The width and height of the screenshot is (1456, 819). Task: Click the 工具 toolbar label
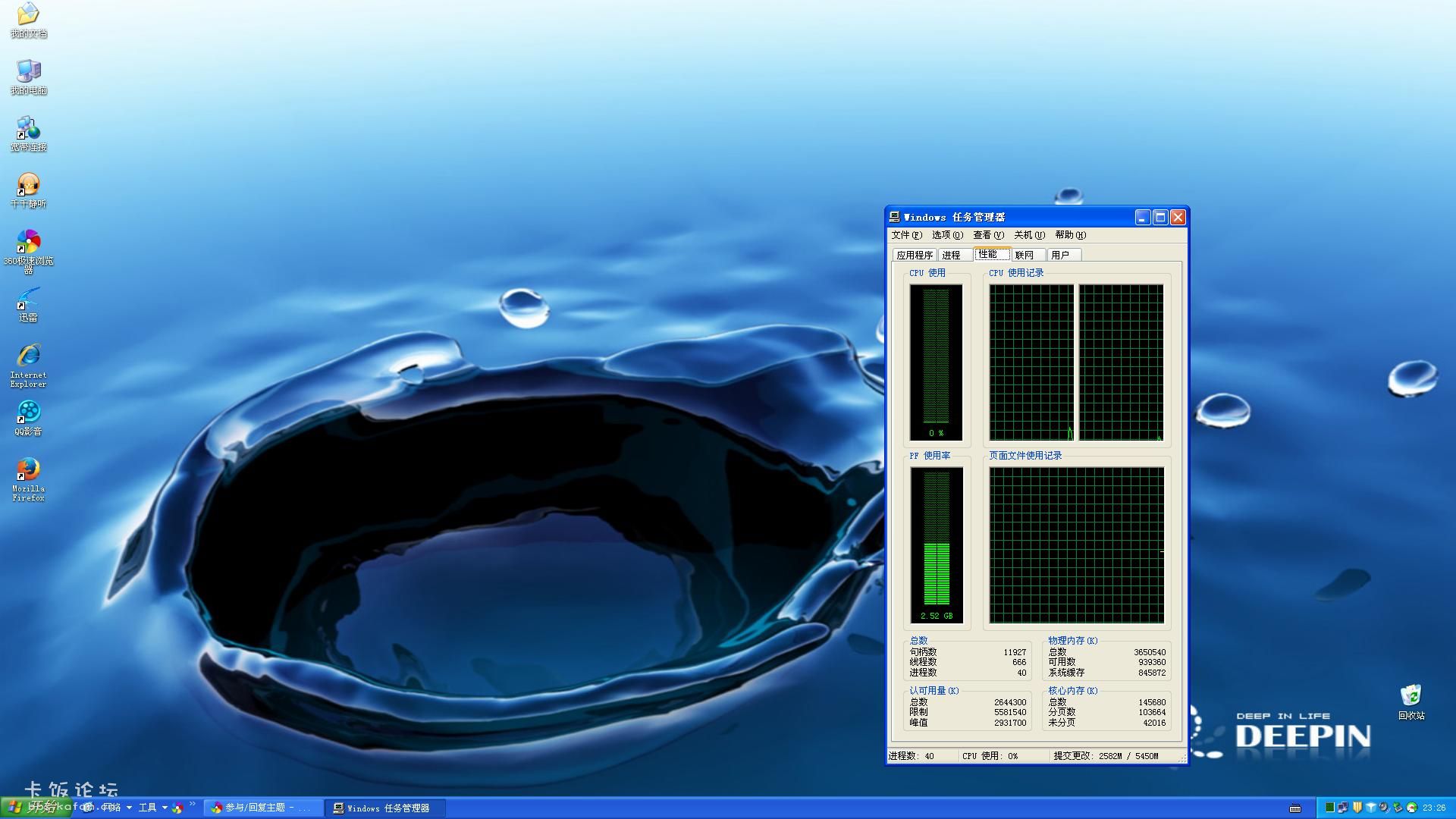[147, 808]
